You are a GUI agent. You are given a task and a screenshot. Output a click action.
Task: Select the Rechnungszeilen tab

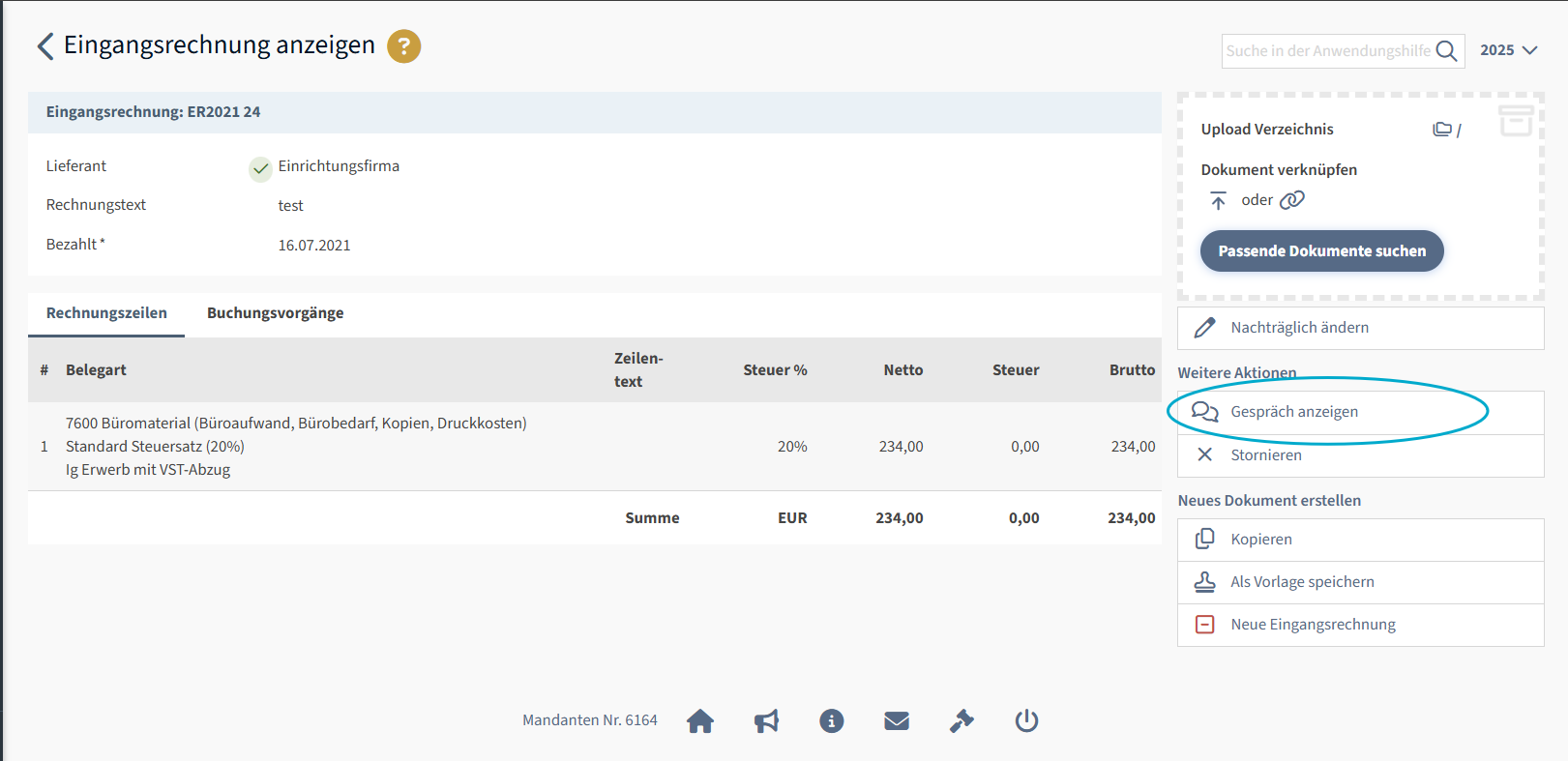[x=106, y=313]
